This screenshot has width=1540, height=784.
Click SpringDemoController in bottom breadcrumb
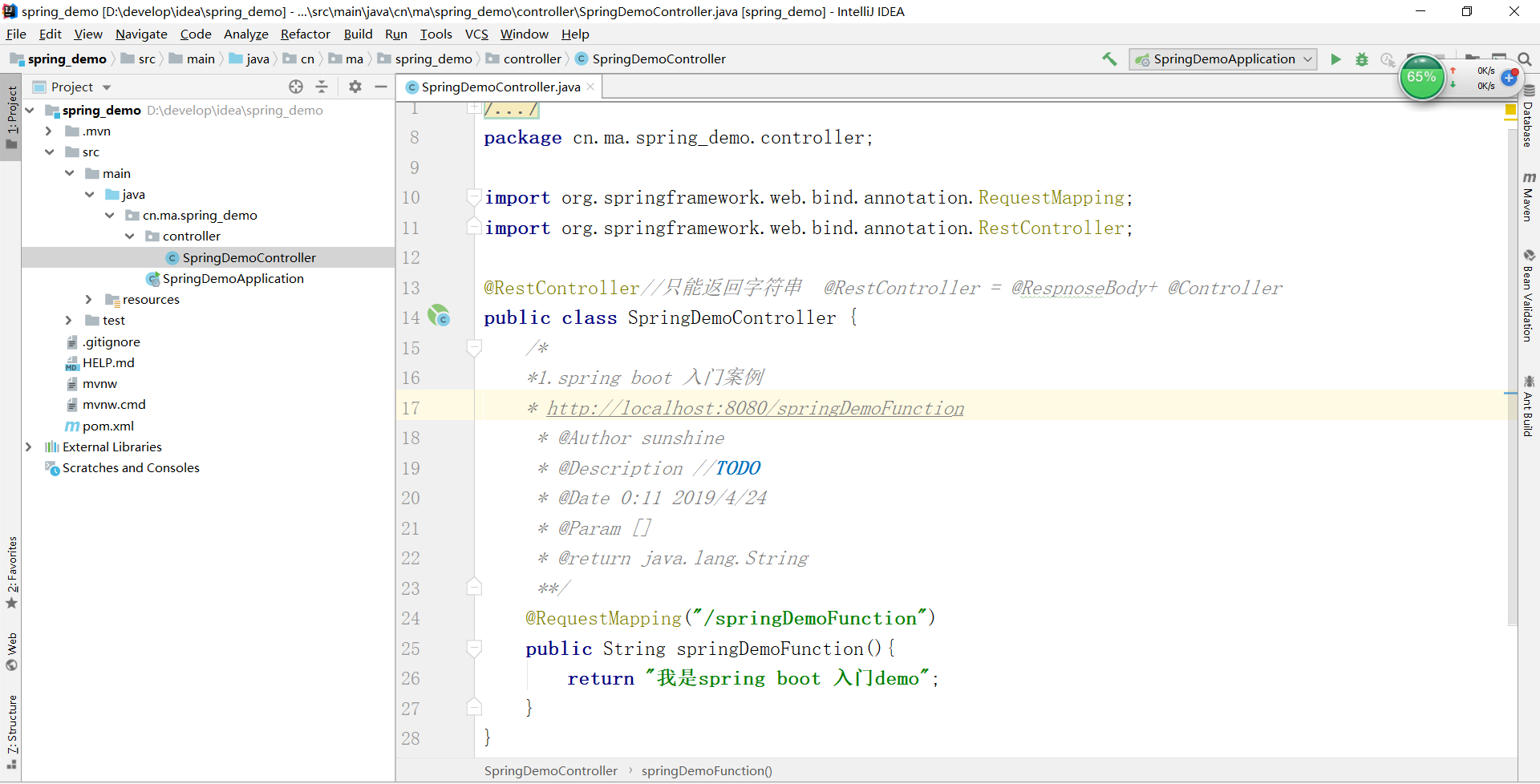[x=551, y=770]
